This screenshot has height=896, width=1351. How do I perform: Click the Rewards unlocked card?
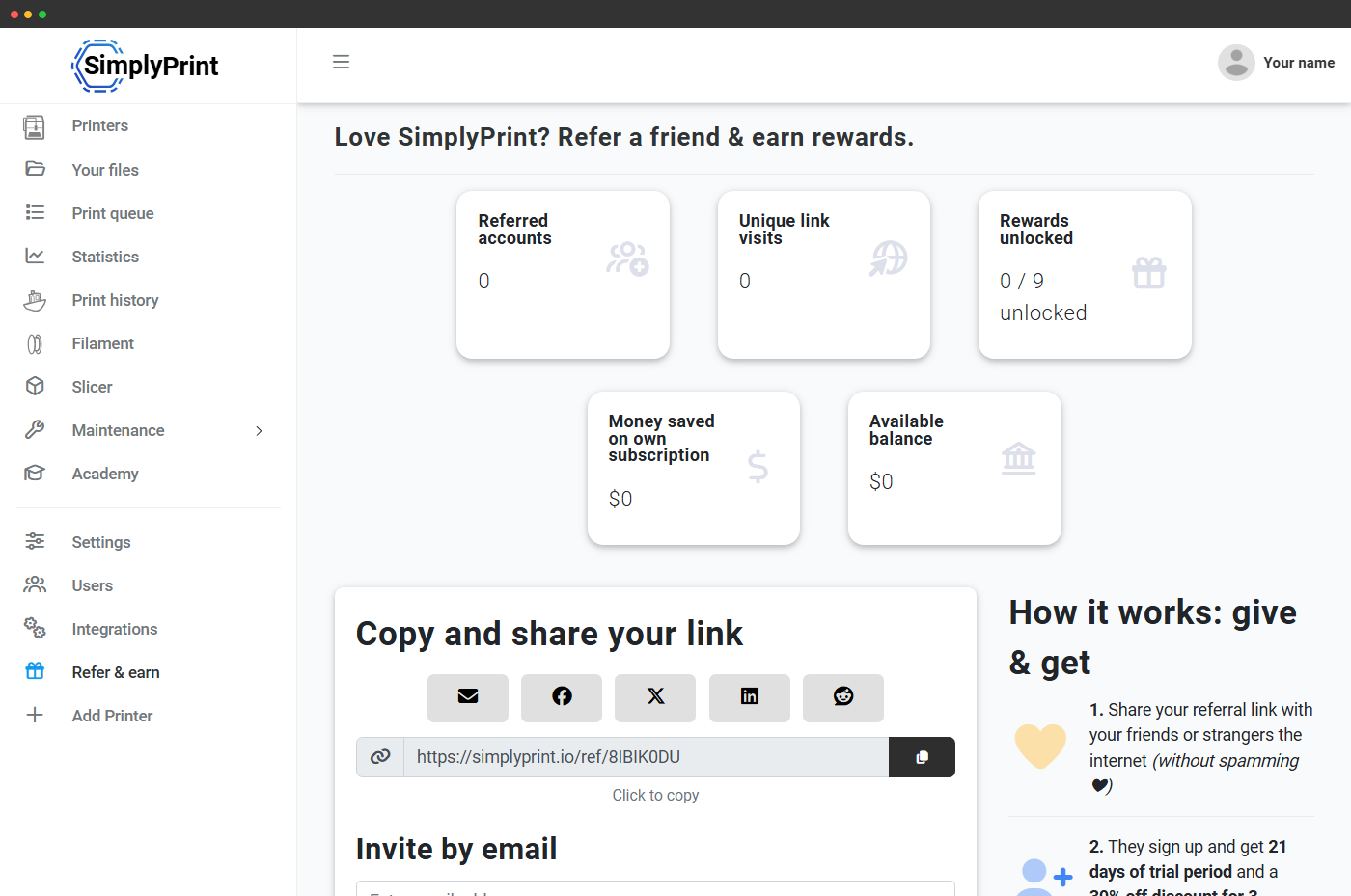[x=1085, y=275]
